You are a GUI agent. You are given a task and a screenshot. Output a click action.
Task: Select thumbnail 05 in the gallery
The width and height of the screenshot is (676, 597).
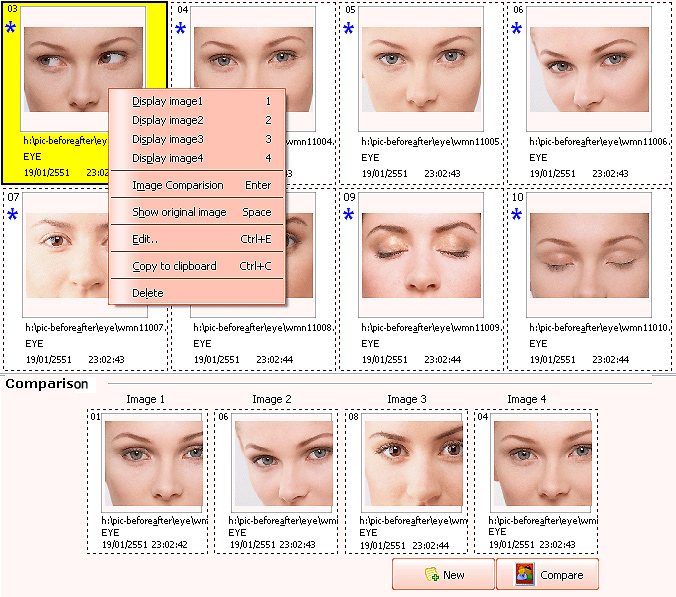421,69
